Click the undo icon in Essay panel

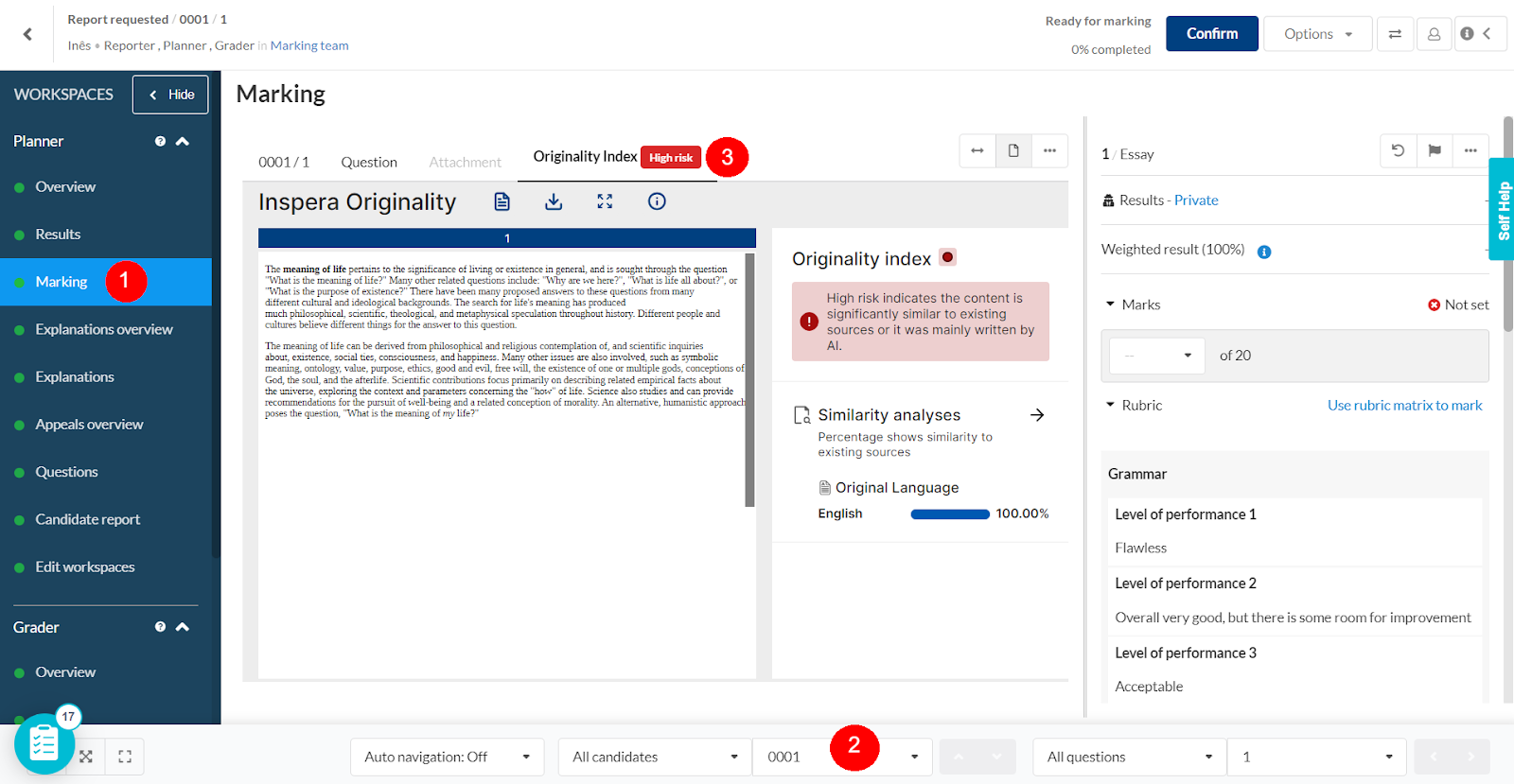(x=1398, y=150)
